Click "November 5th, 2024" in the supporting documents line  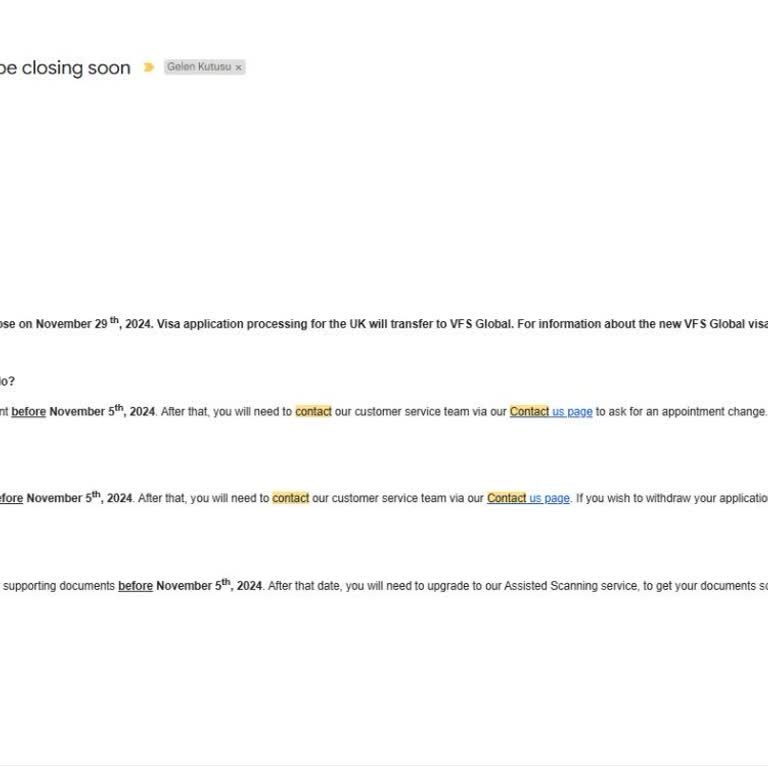(208, 585)
